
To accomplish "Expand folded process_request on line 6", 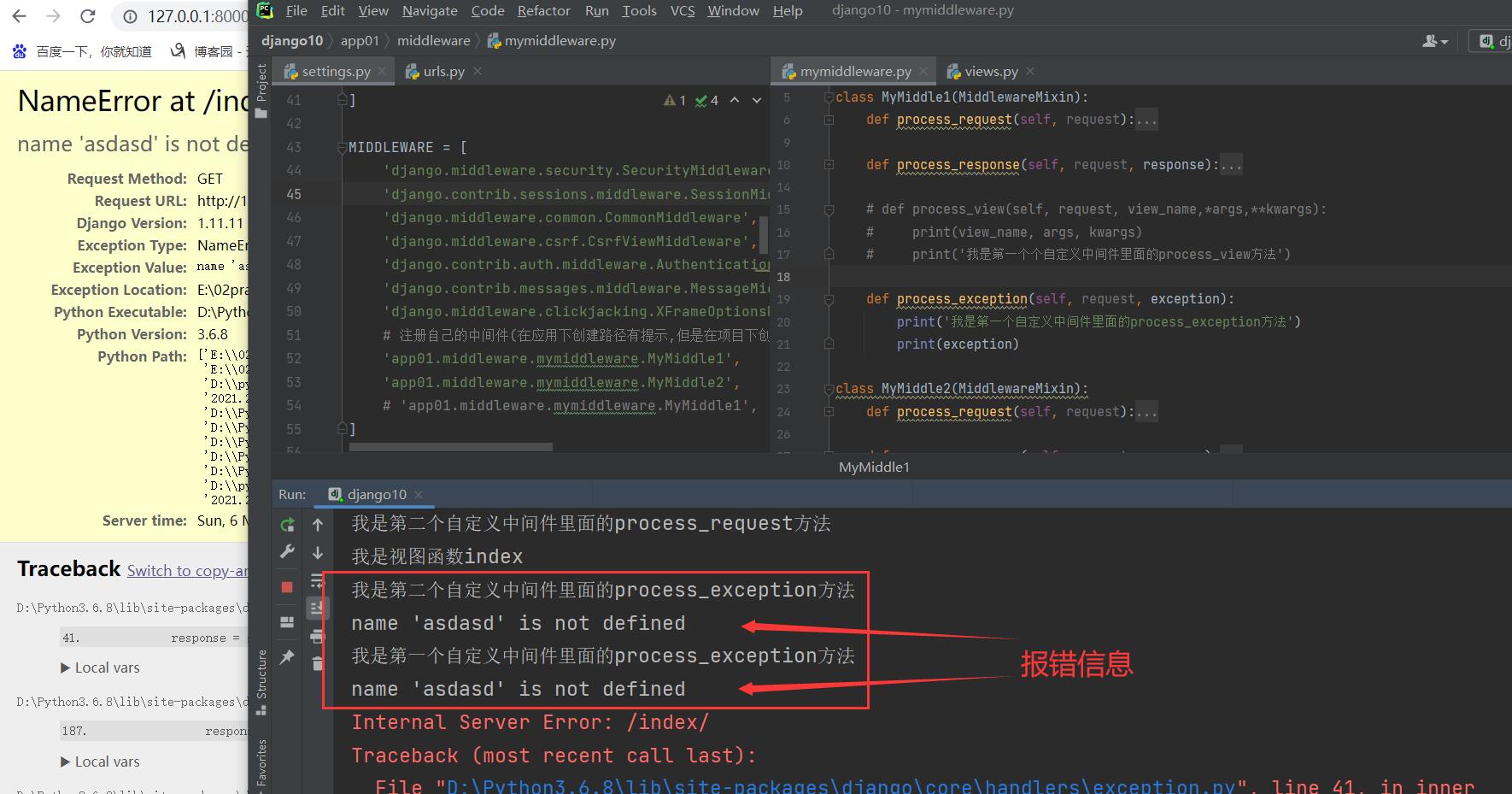I will pyautogui.click(x=829, y=120).
